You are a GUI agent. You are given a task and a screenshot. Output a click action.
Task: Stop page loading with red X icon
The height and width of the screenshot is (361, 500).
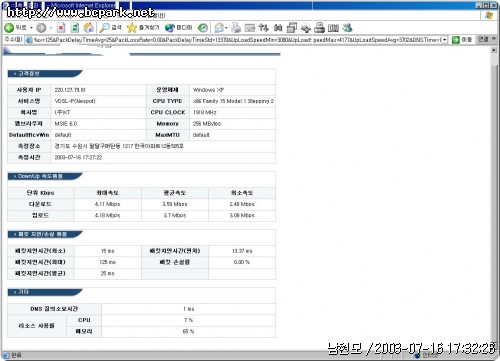pyautogui.click(x=61, y=28)
